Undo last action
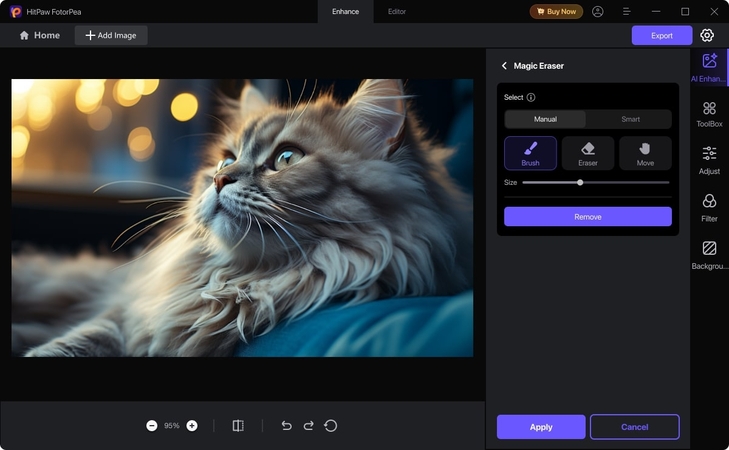Screen dimensions: 729x450 coord(286,425)
